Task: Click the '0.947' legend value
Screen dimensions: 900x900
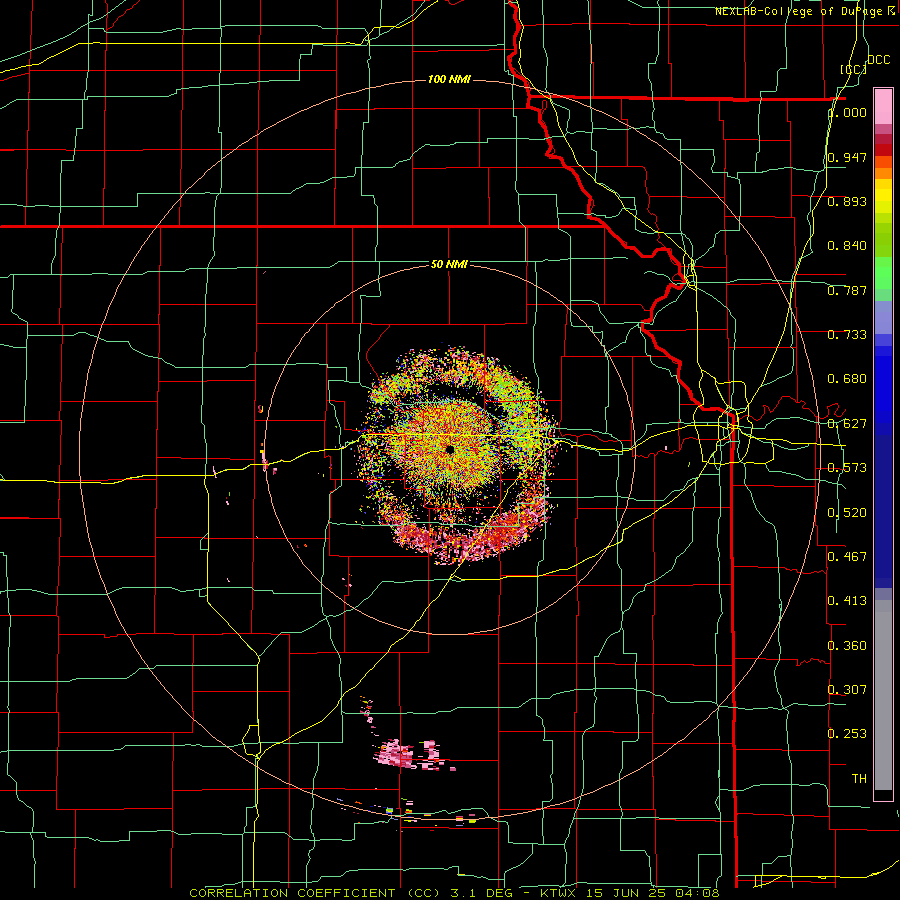Action: coord(847,157)
